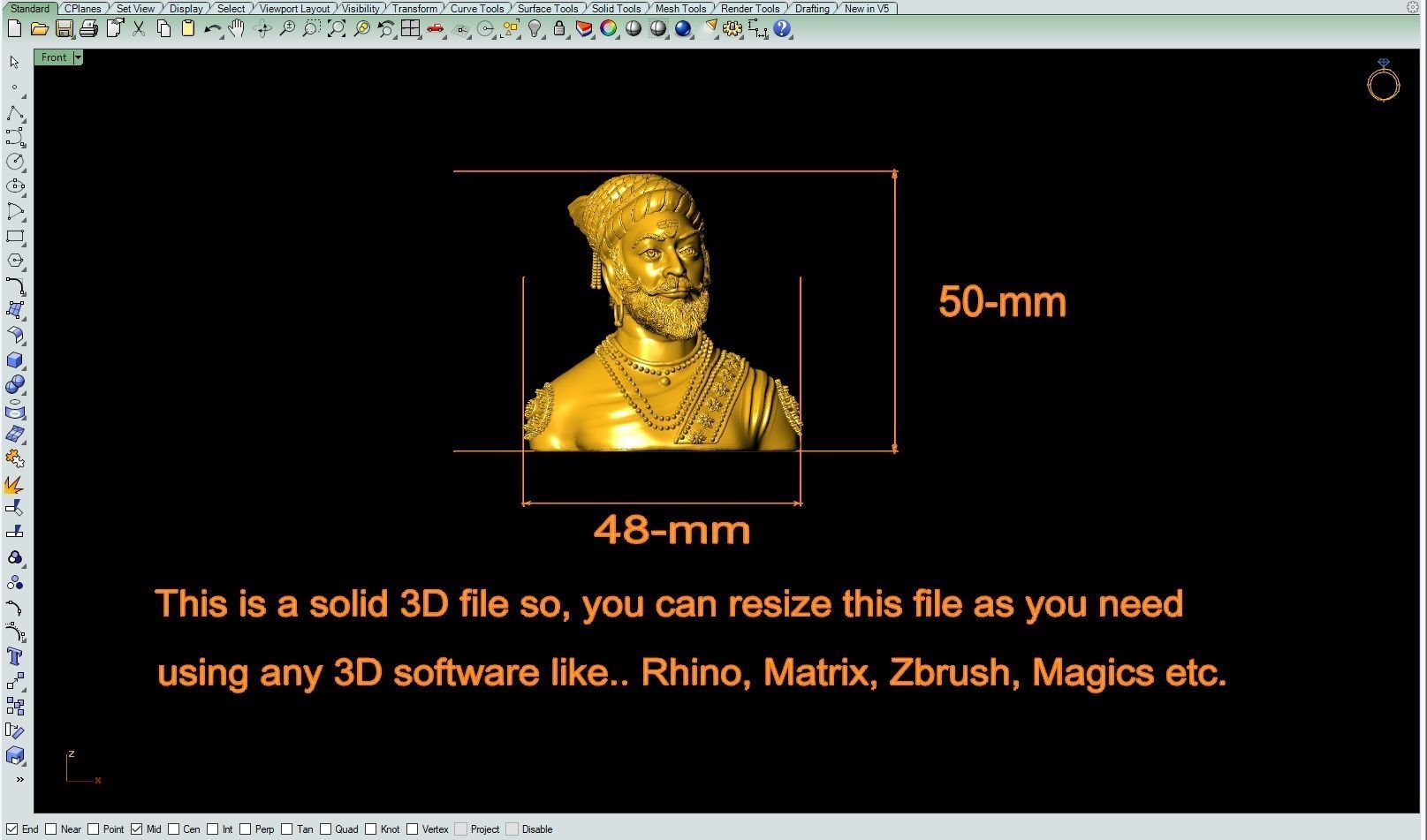This screenshot has height=840, width=1427.
Task: Open the color wheel Object Properties icon
Action: [x=609, y=29]
